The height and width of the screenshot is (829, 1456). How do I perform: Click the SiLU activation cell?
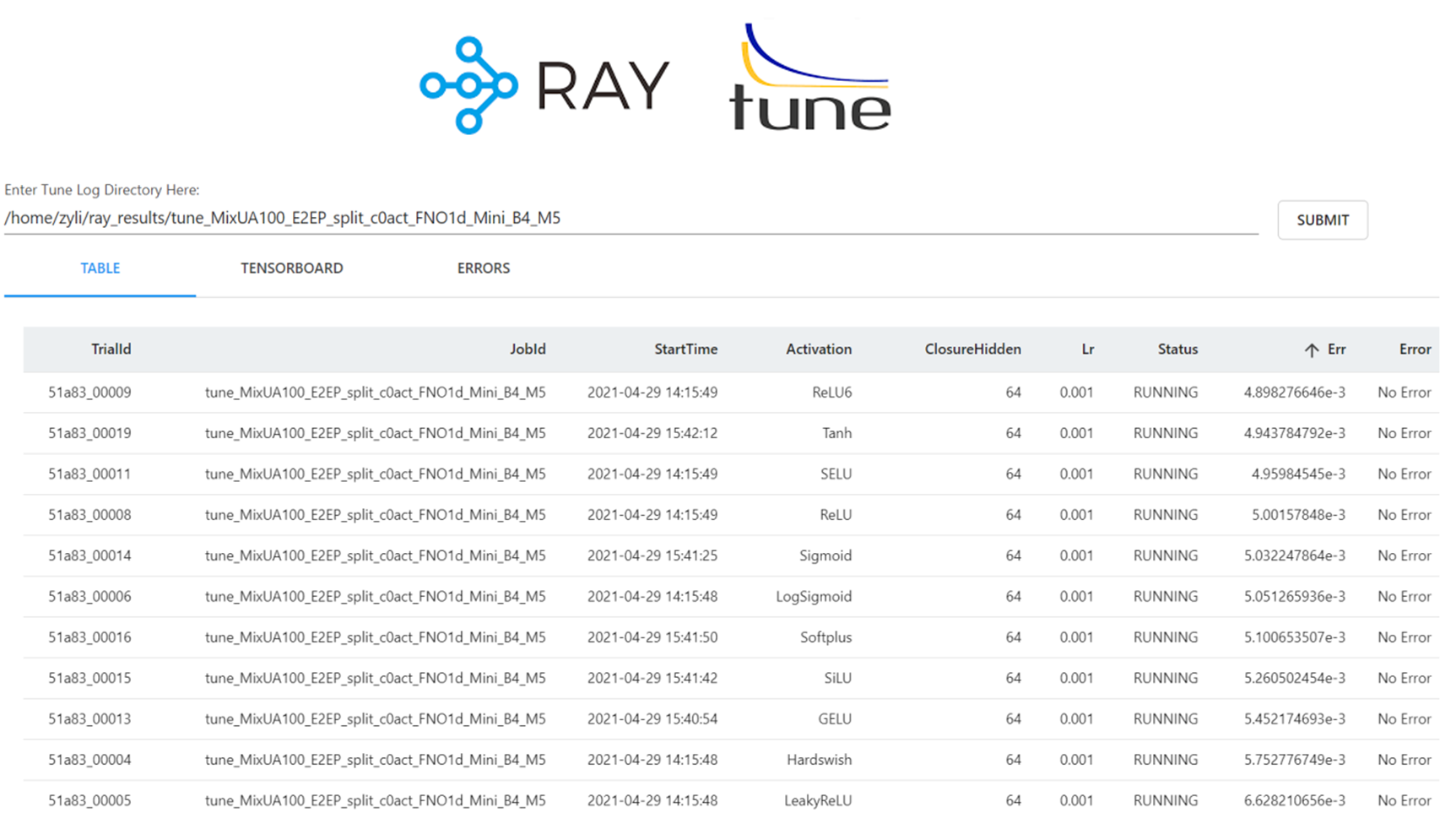point(837,678)
